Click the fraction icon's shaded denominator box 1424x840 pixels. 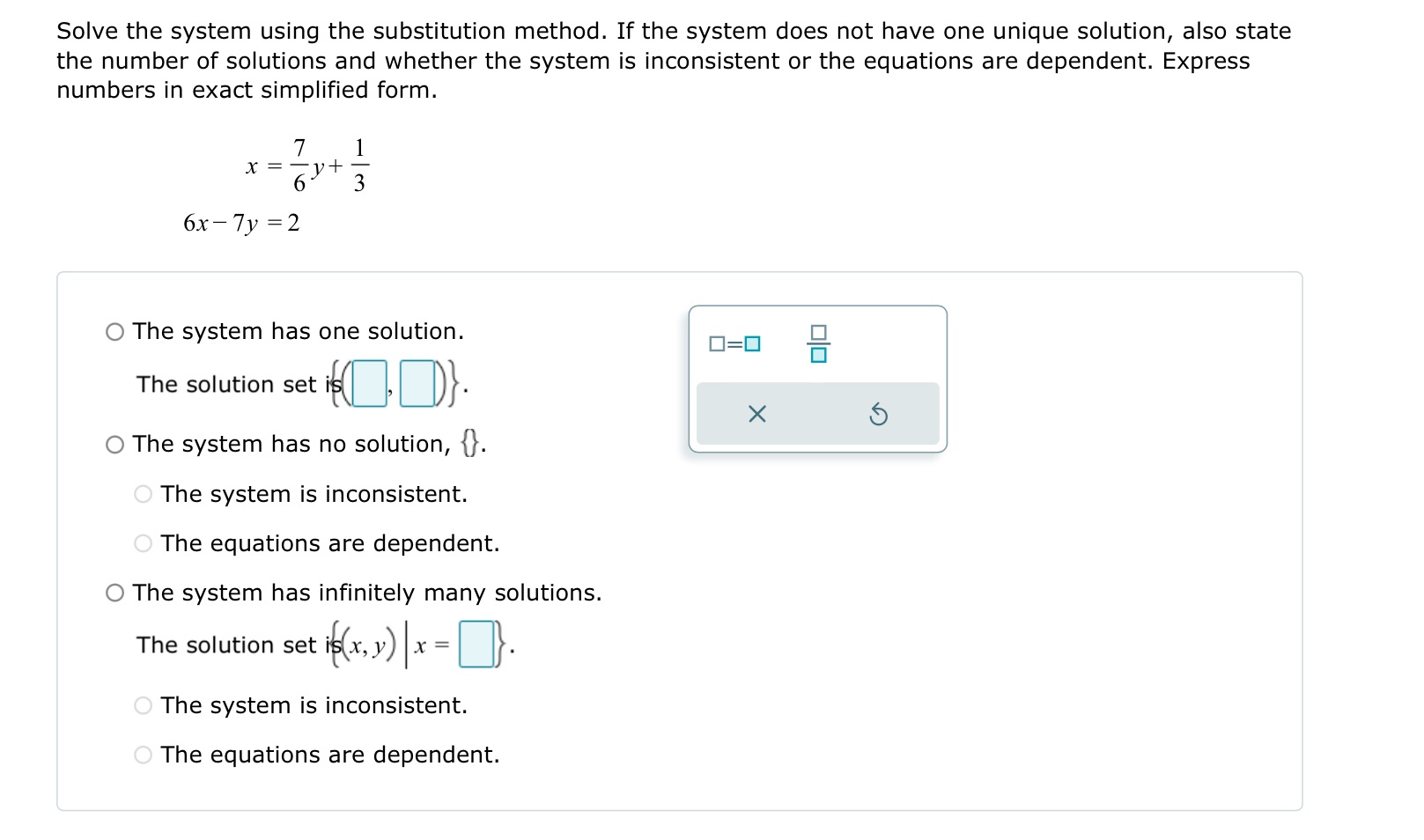817,354
